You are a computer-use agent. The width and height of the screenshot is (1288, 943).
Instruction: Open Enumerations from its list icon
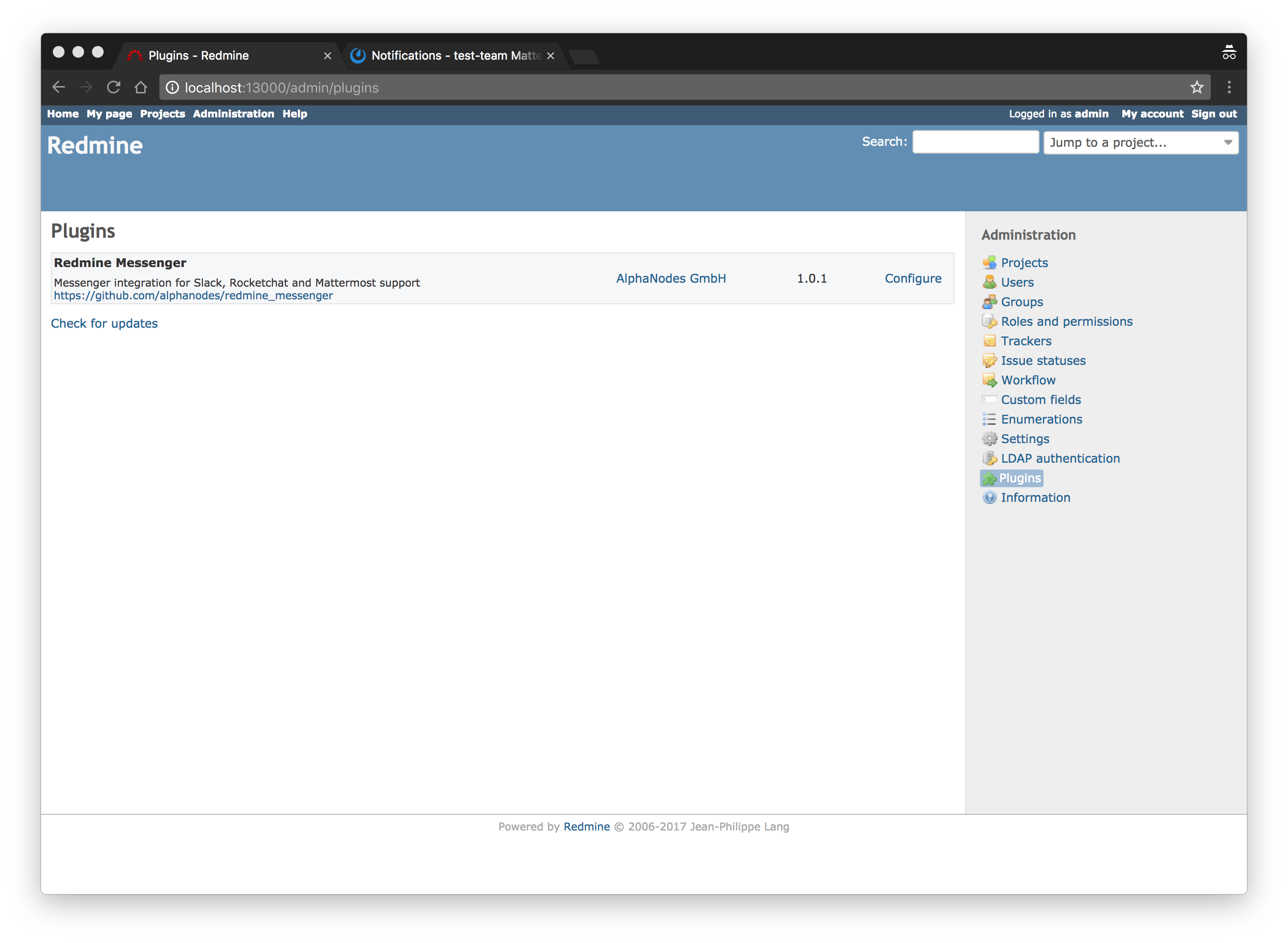click(990, 419)
